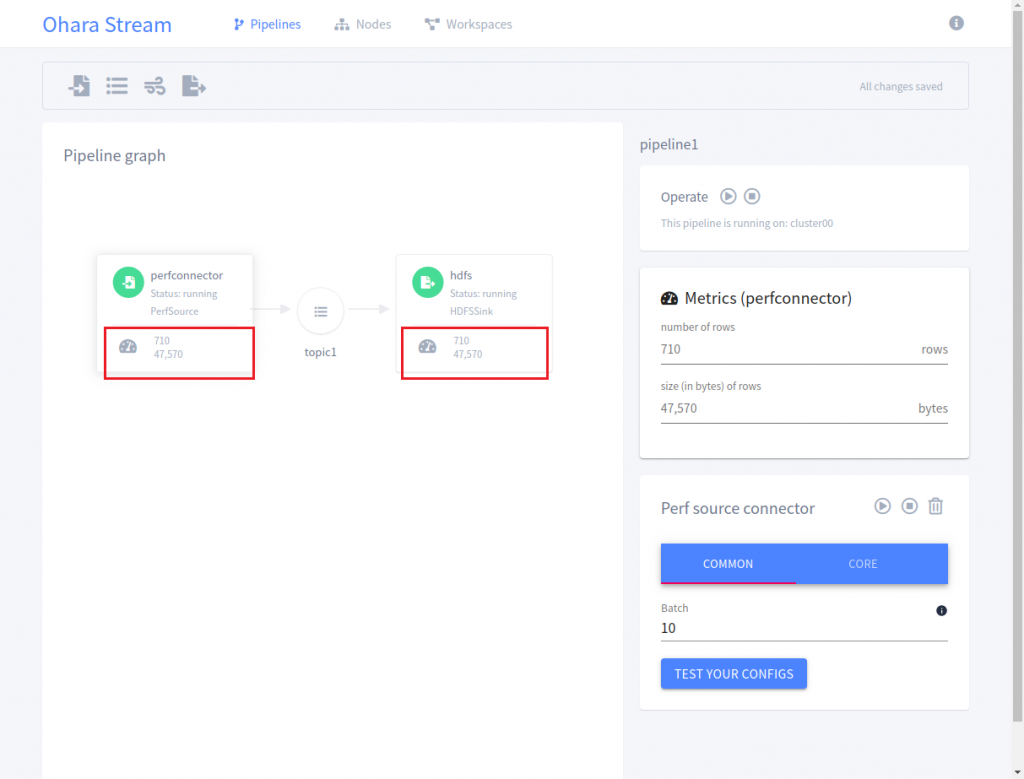Image resolution: width=1024 pixels, height=779 pixels.
Task: Open the Nodes navigation tab
Action: coord(362,24)
